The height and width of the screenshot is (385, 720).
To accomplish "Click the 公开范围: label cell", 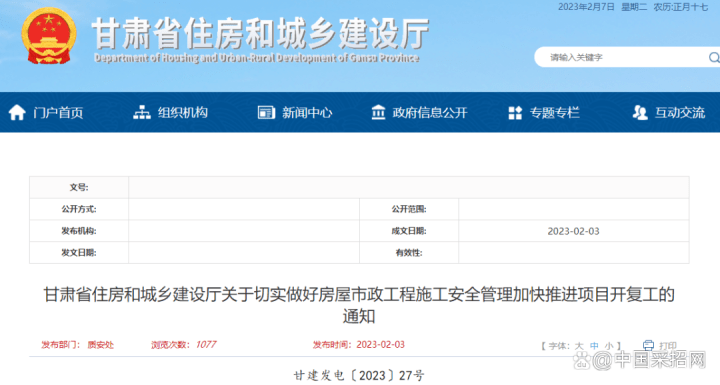I will 409,209.
